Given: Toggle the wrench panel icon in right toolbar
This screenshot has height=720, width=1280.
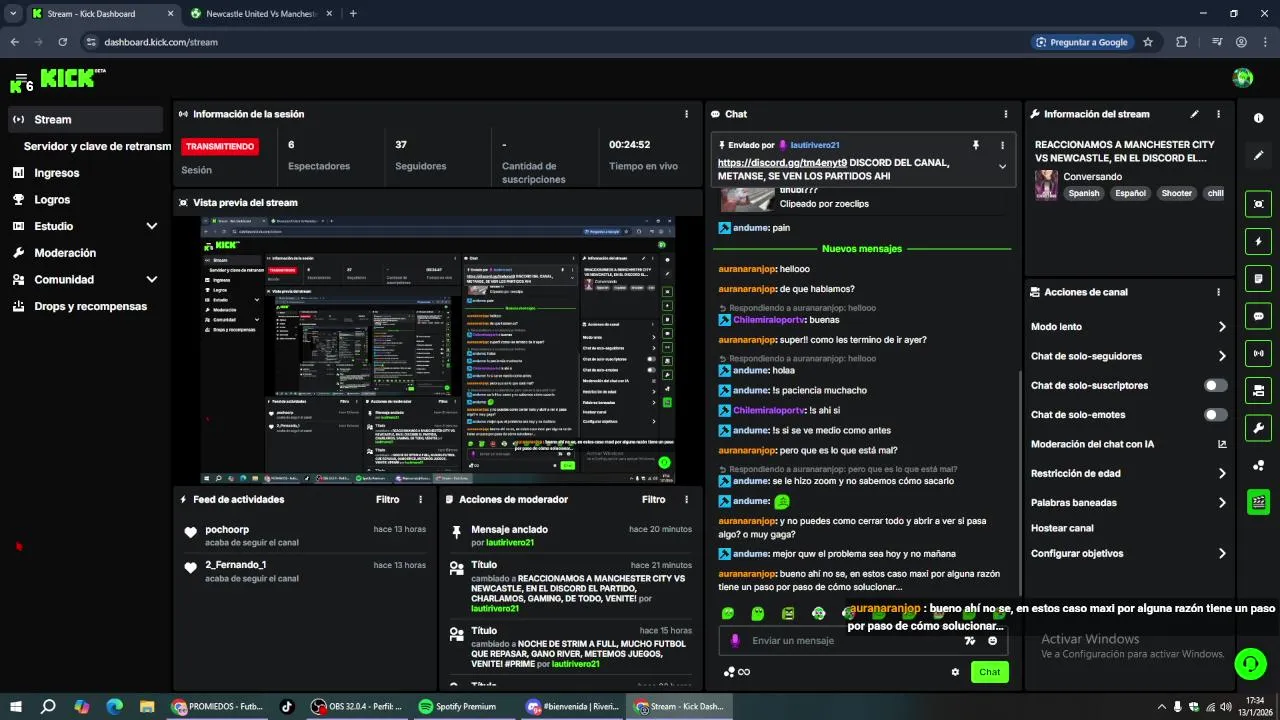Looking at the screenshot, I should [1258, 428].
